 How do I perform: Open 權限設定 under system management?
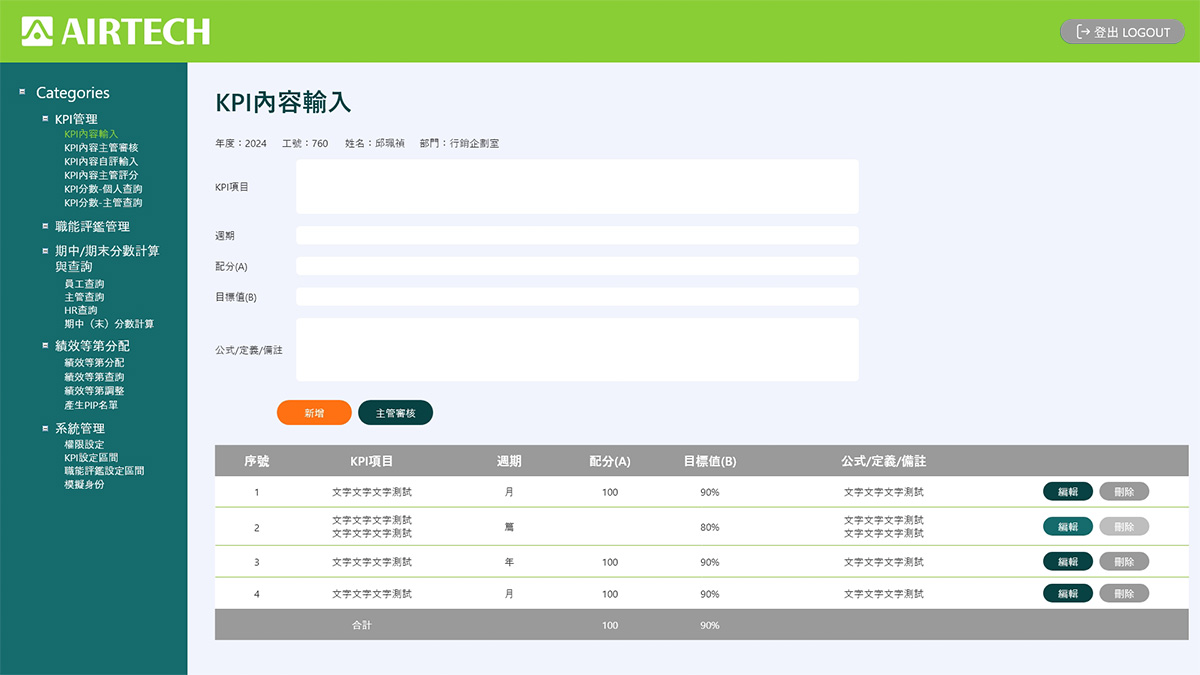click(x=84, y=444)
